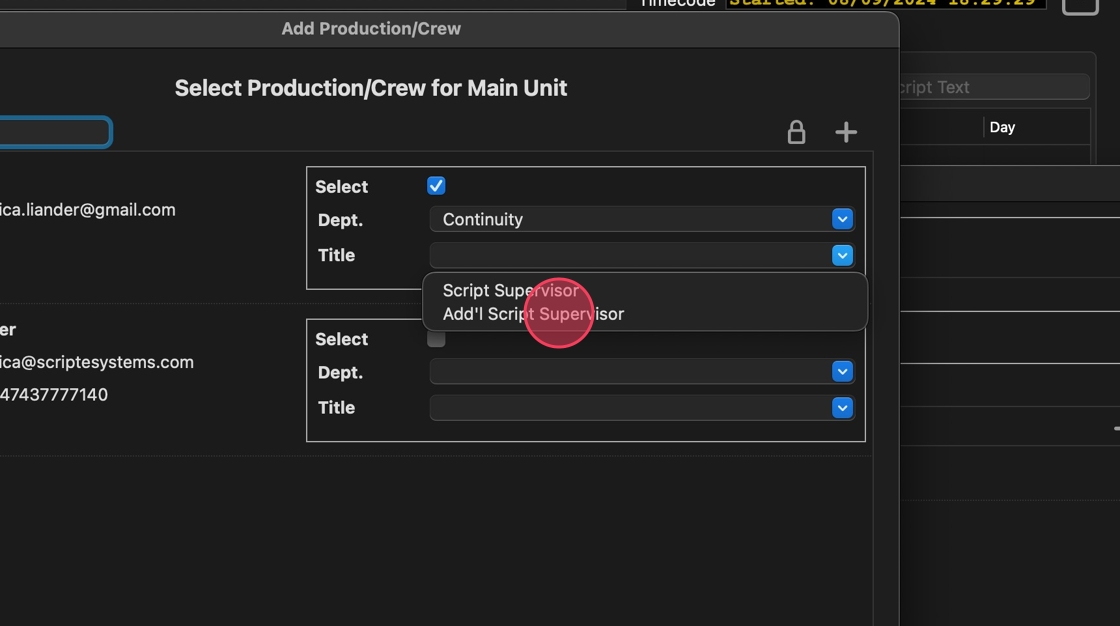Click the gmail.com email address
Image resolution: width=1120 pixels, height=626 pixels.
point(88,210)
